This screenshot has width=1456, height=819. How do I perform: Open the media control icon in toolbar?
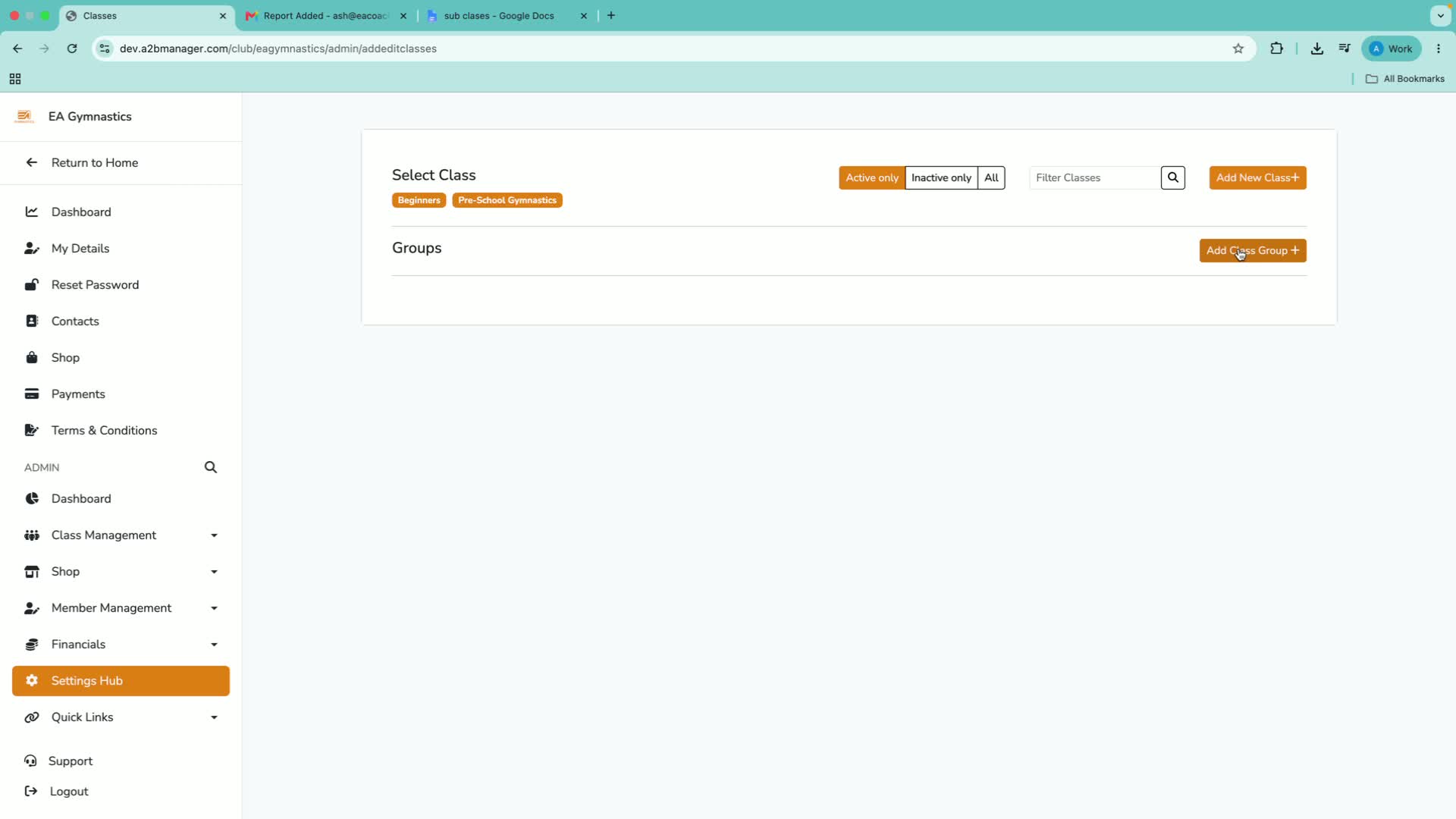pos(1345,49)
